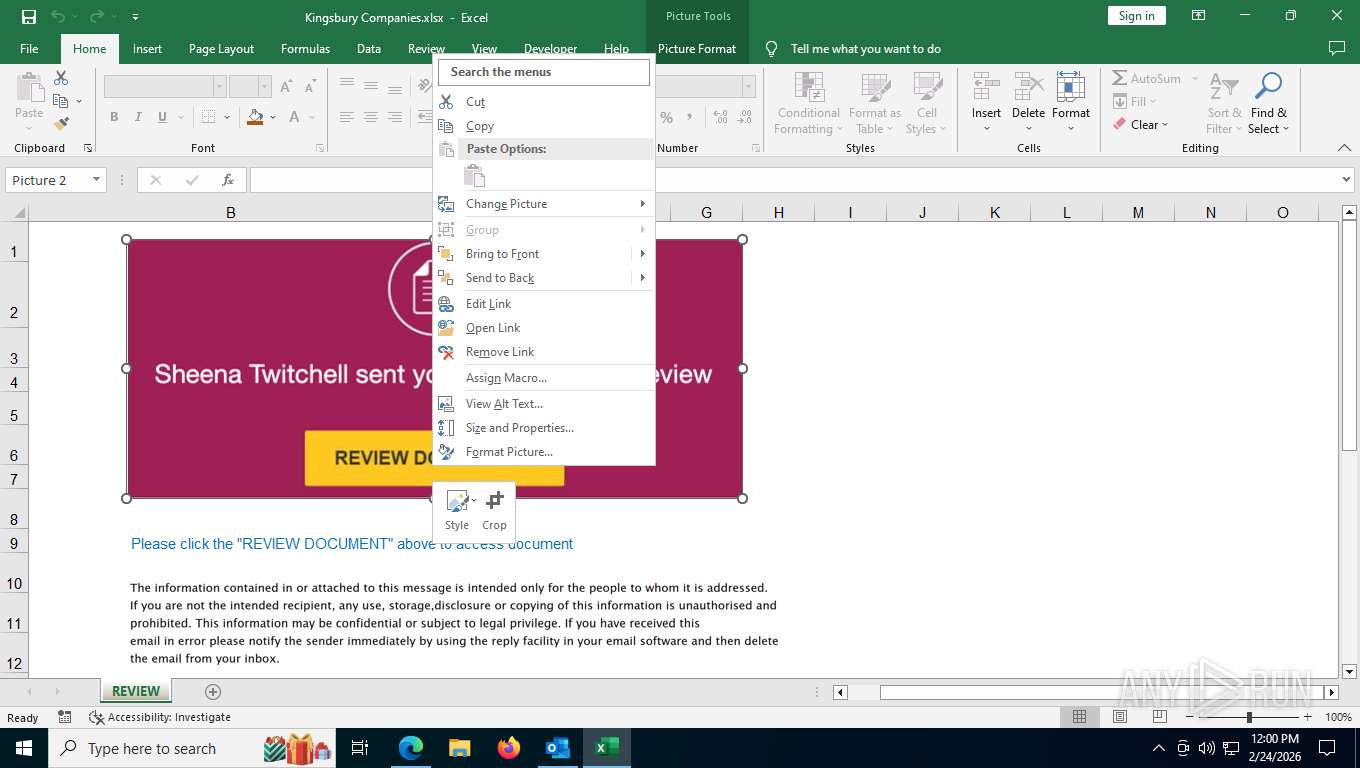Screen dimensions: 1360x768
Task: Switch to the Insert ribbon tab
Action: click(147, 48)
